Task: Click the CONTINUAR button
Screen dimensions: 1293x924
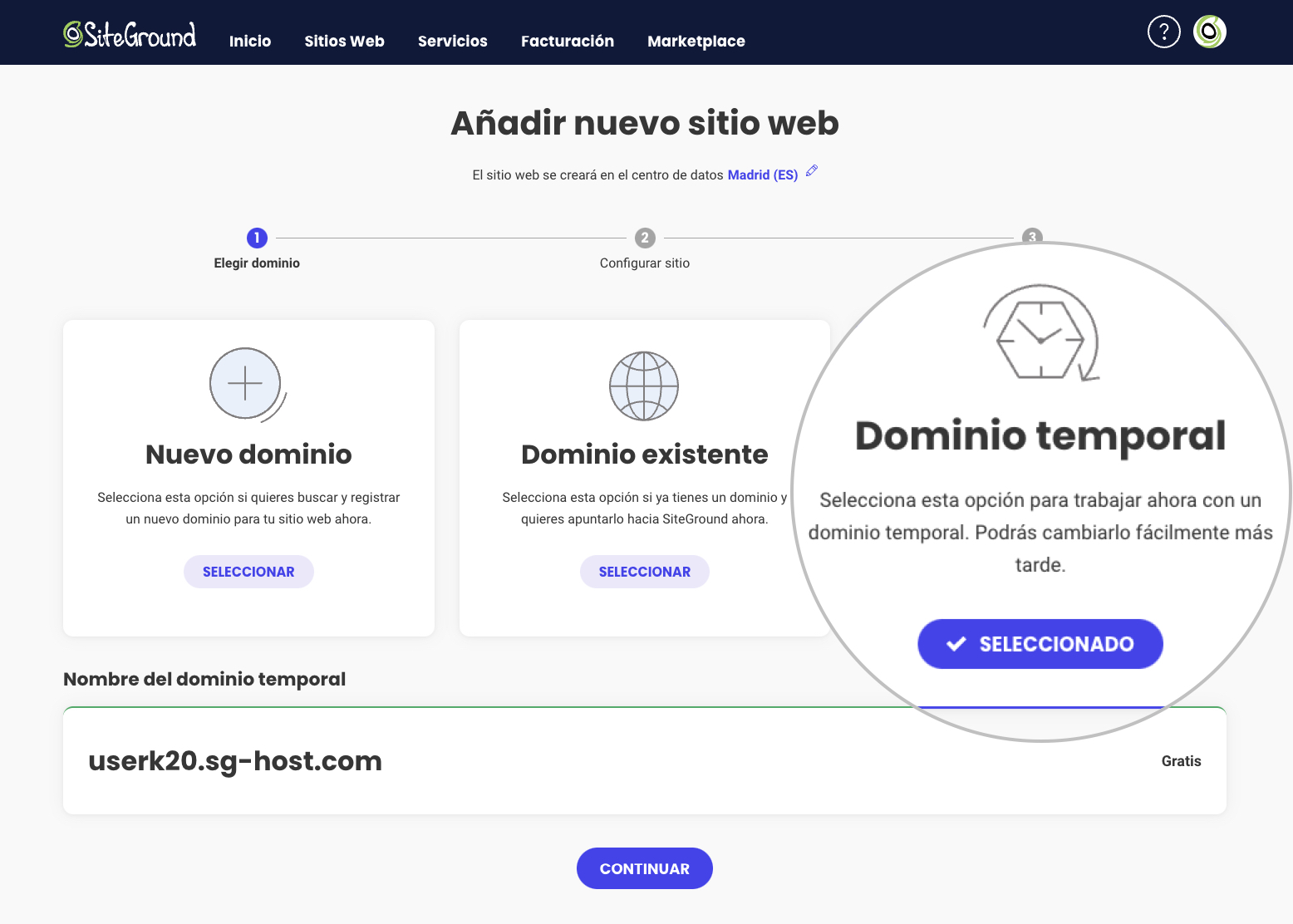Action: (x=645, y=868)
